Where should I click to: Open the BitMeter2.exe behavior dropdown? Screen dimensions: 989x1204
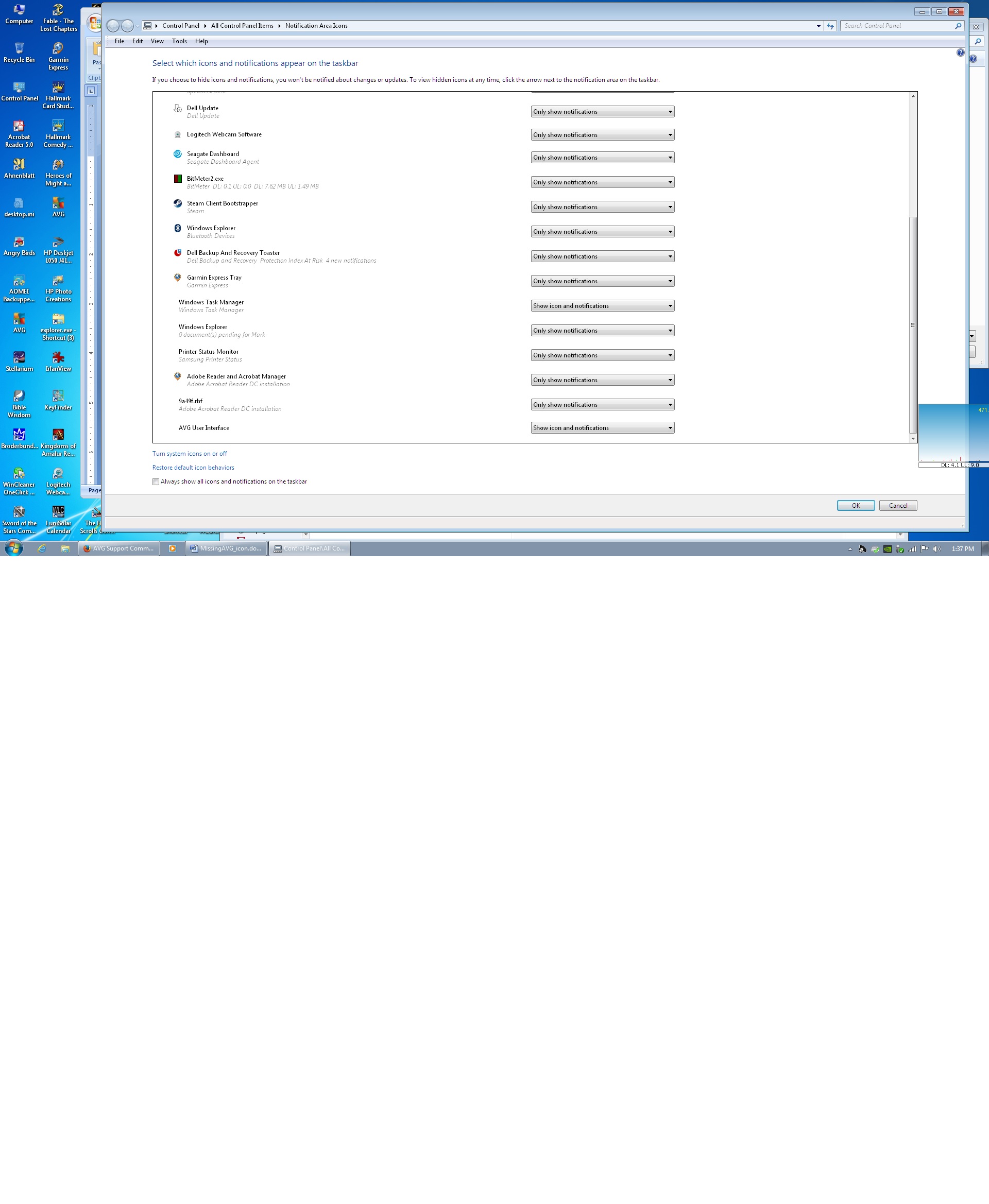pos(602,182)
